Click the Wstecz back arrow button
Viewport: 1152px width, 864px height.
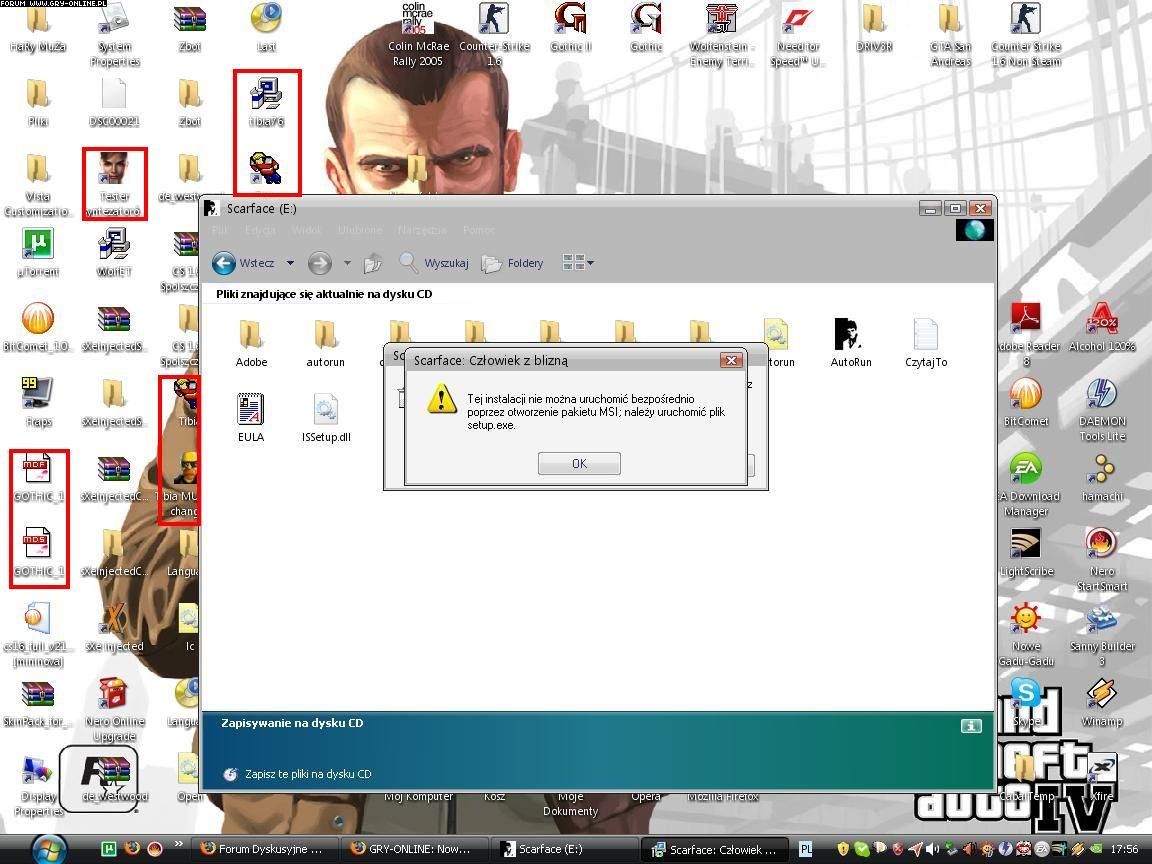[224, 263]
